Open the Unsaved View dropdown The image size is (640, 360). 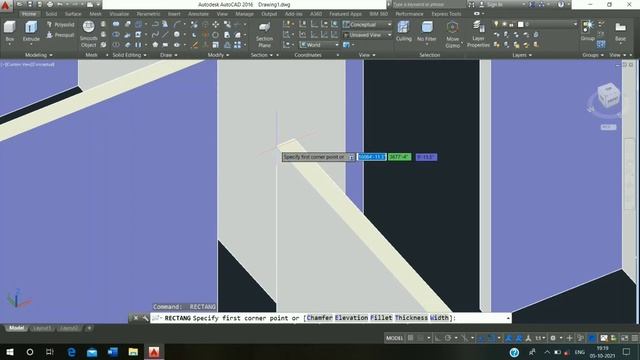367,35
